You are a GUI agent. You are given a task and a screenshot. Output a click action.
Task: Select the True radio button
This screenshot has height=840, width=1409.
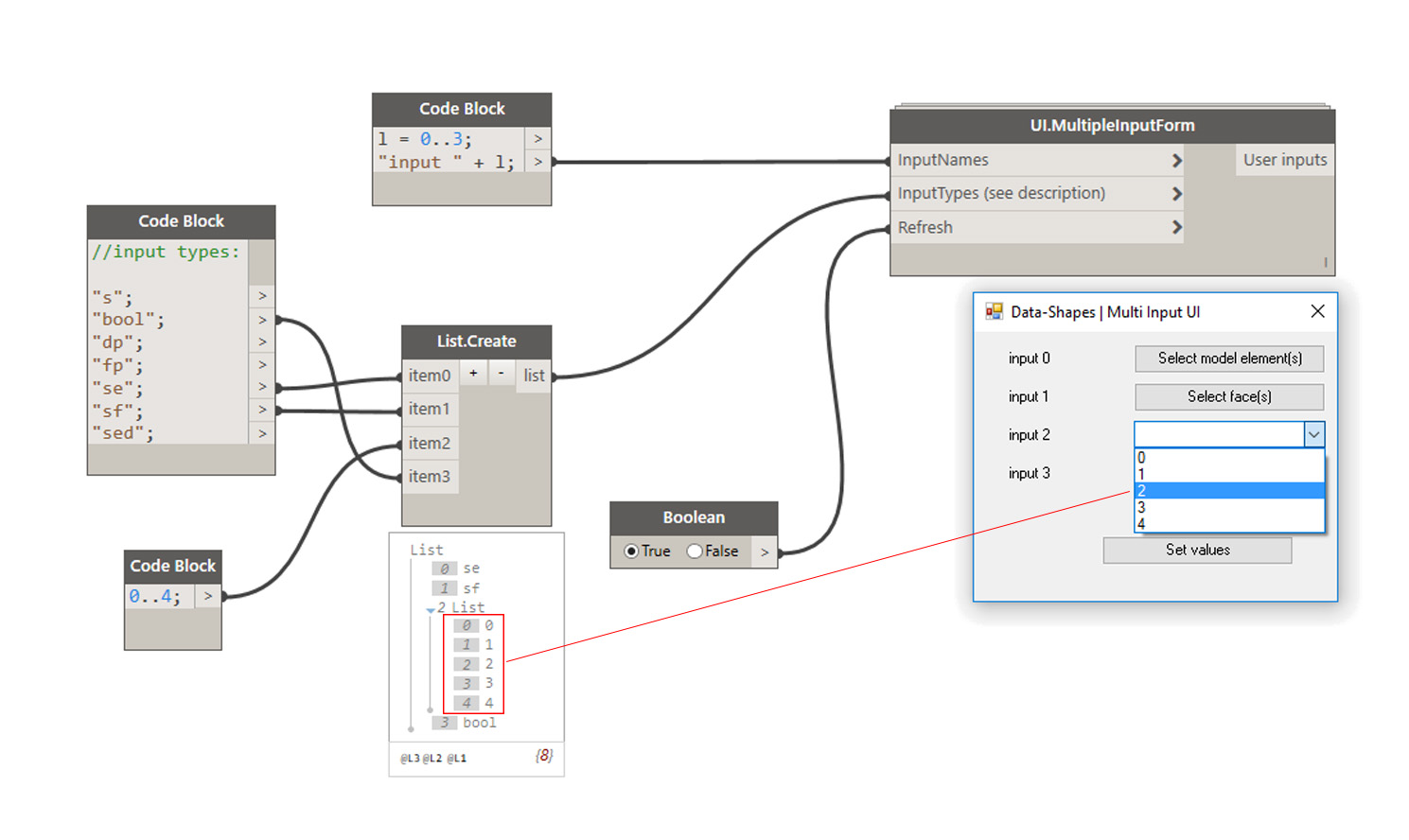631,551
